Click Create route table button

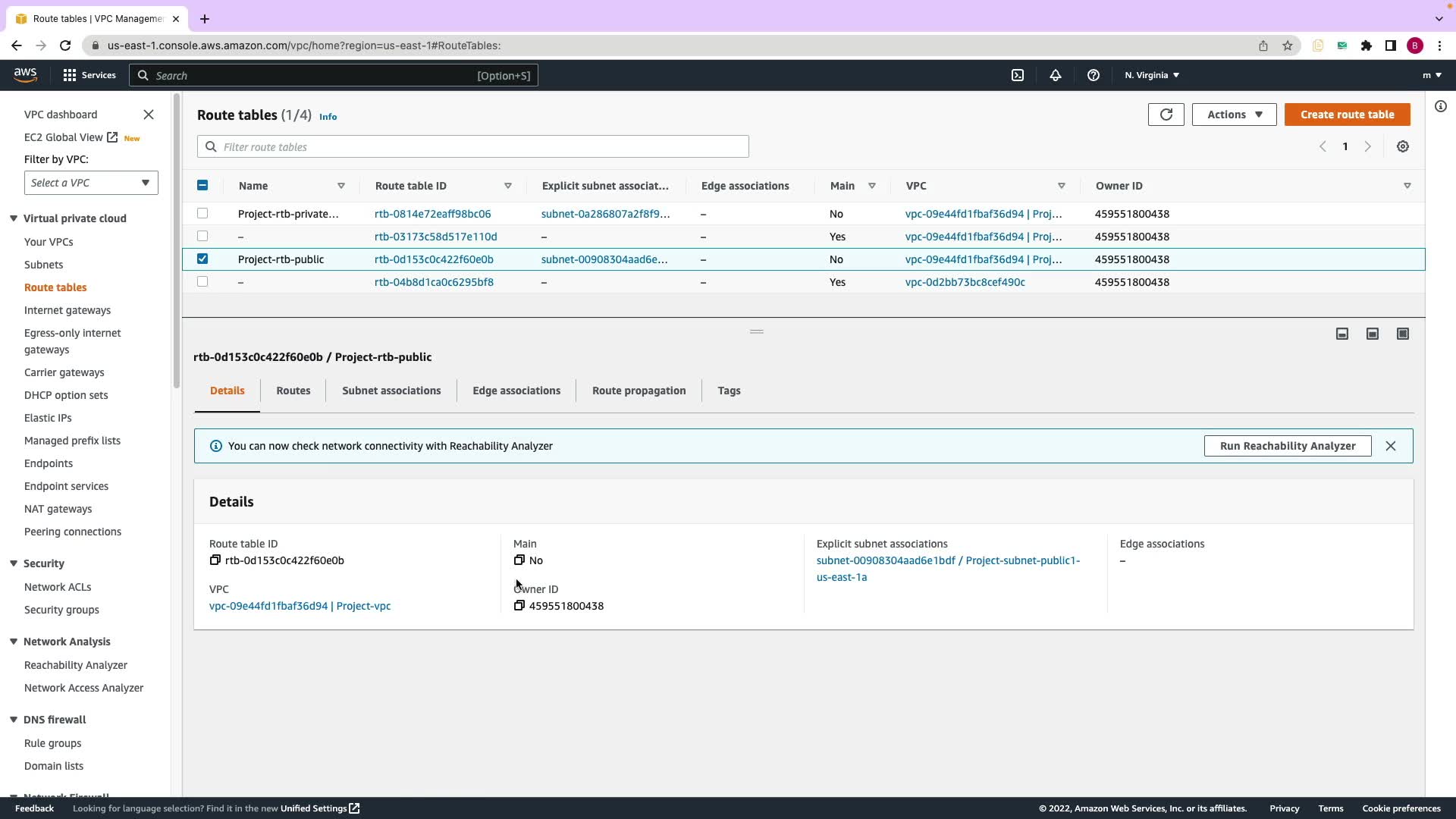point(1347,115)
